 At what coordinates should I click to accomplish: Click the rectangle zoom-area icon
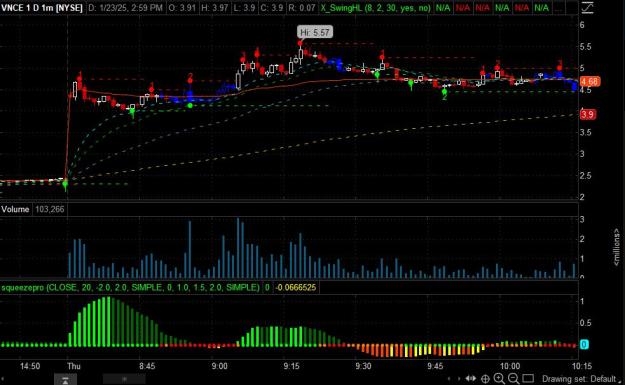pyautogui.click(x=528, y=378)
